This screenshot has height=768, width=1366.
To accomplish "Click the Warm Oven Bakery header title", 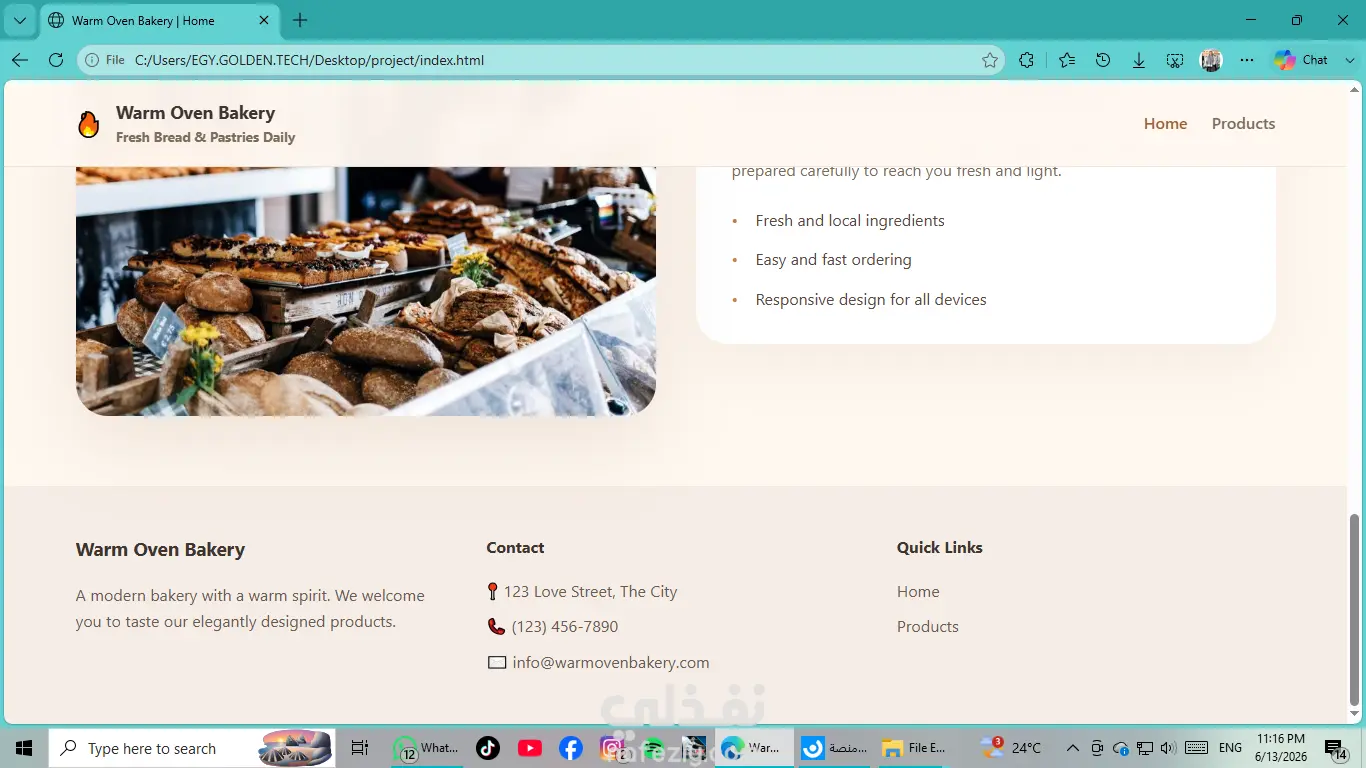I will (x=195, y=113).
